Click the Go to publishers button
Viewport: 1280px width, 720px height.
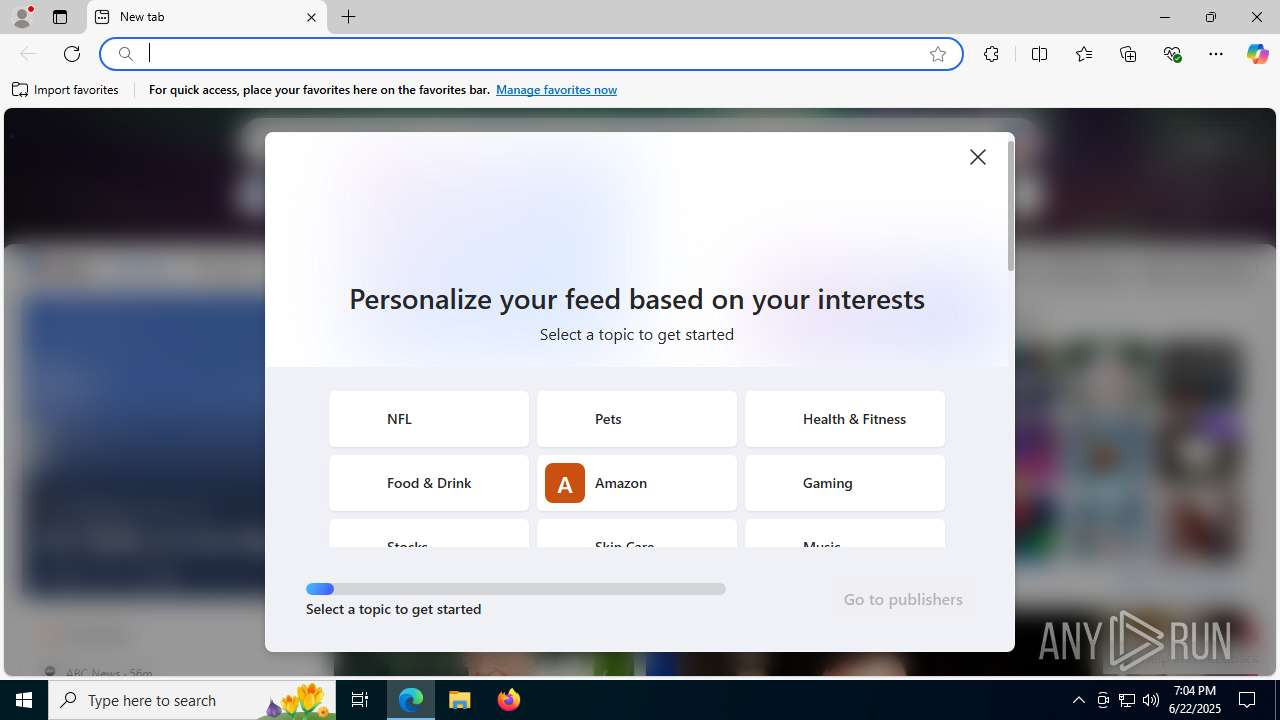click(903, 599)
